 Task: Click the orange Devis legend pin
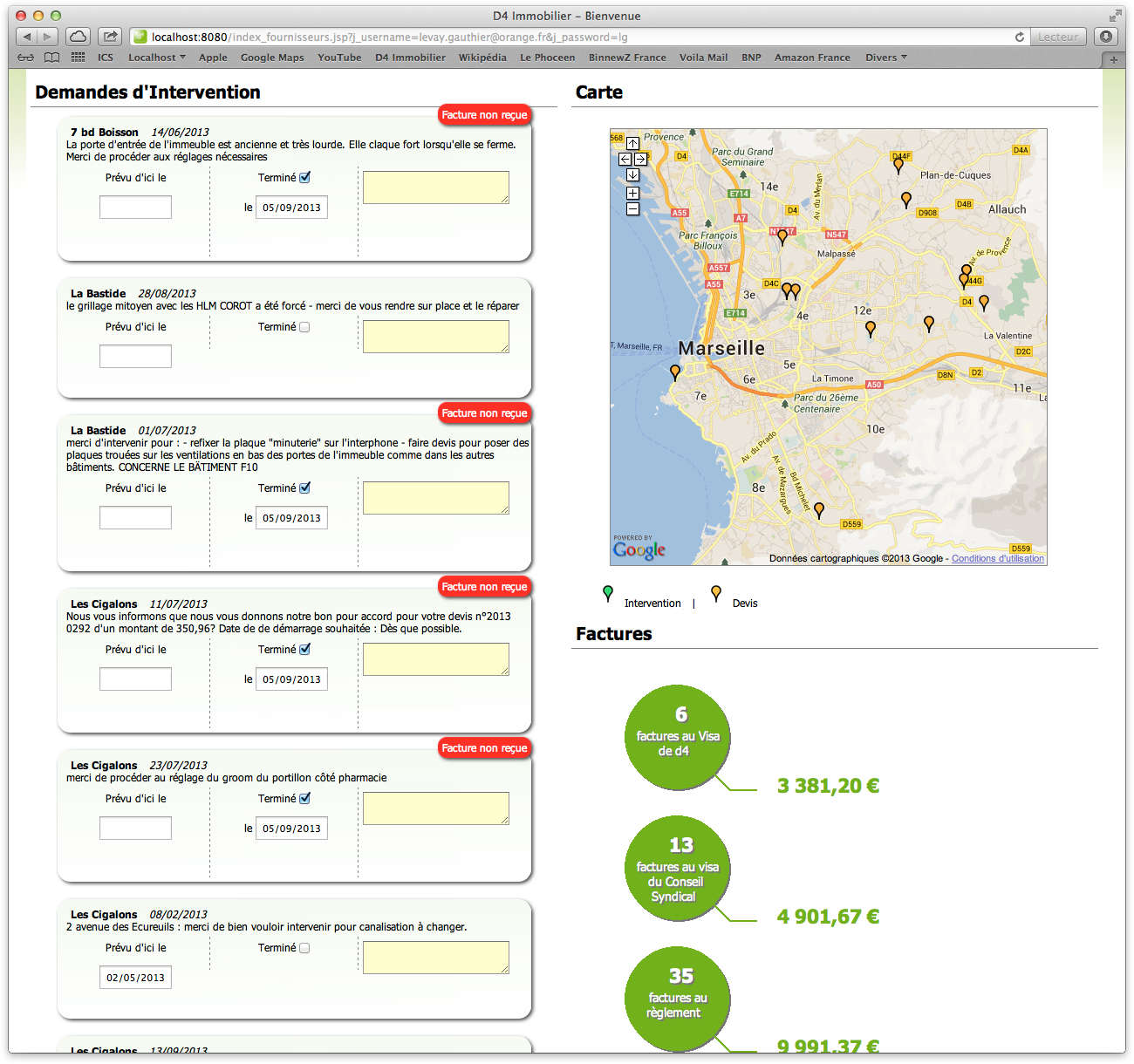tap(716, 594)
